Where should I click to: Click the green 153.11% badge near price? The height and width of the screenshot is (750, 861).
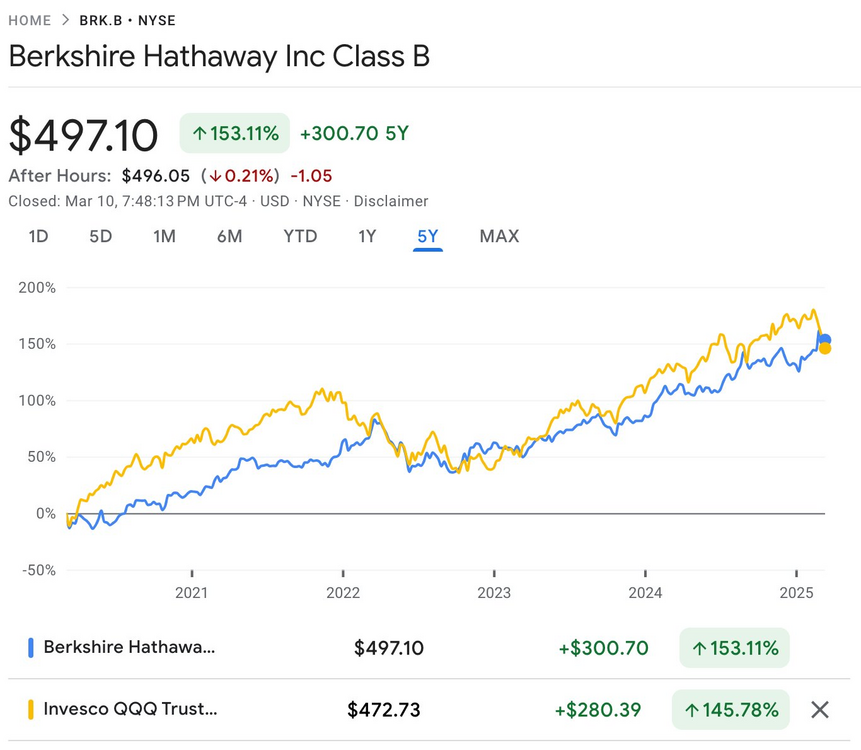[234, 133]
